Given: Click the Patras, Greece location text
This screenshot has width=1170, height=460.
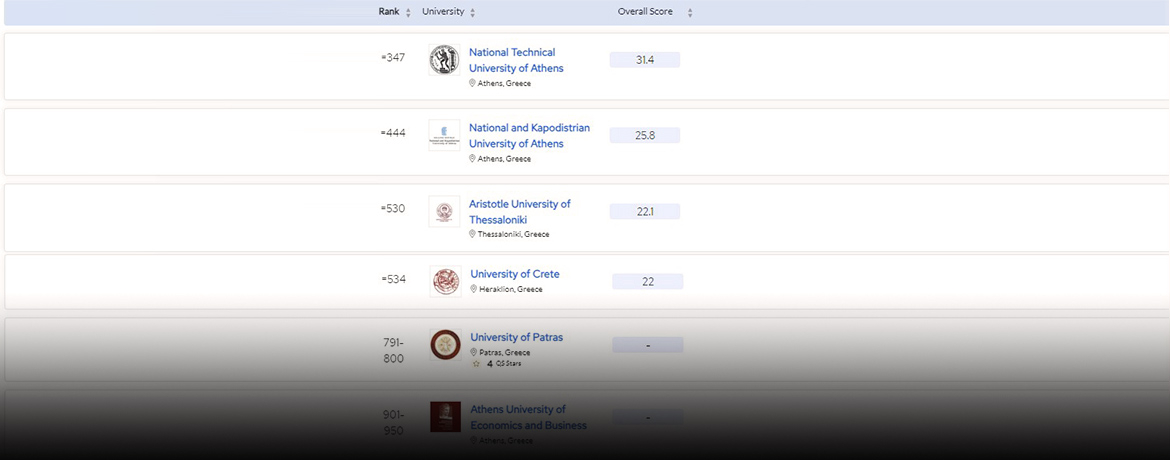Looking at the screenshot, I should coord(504,352).
